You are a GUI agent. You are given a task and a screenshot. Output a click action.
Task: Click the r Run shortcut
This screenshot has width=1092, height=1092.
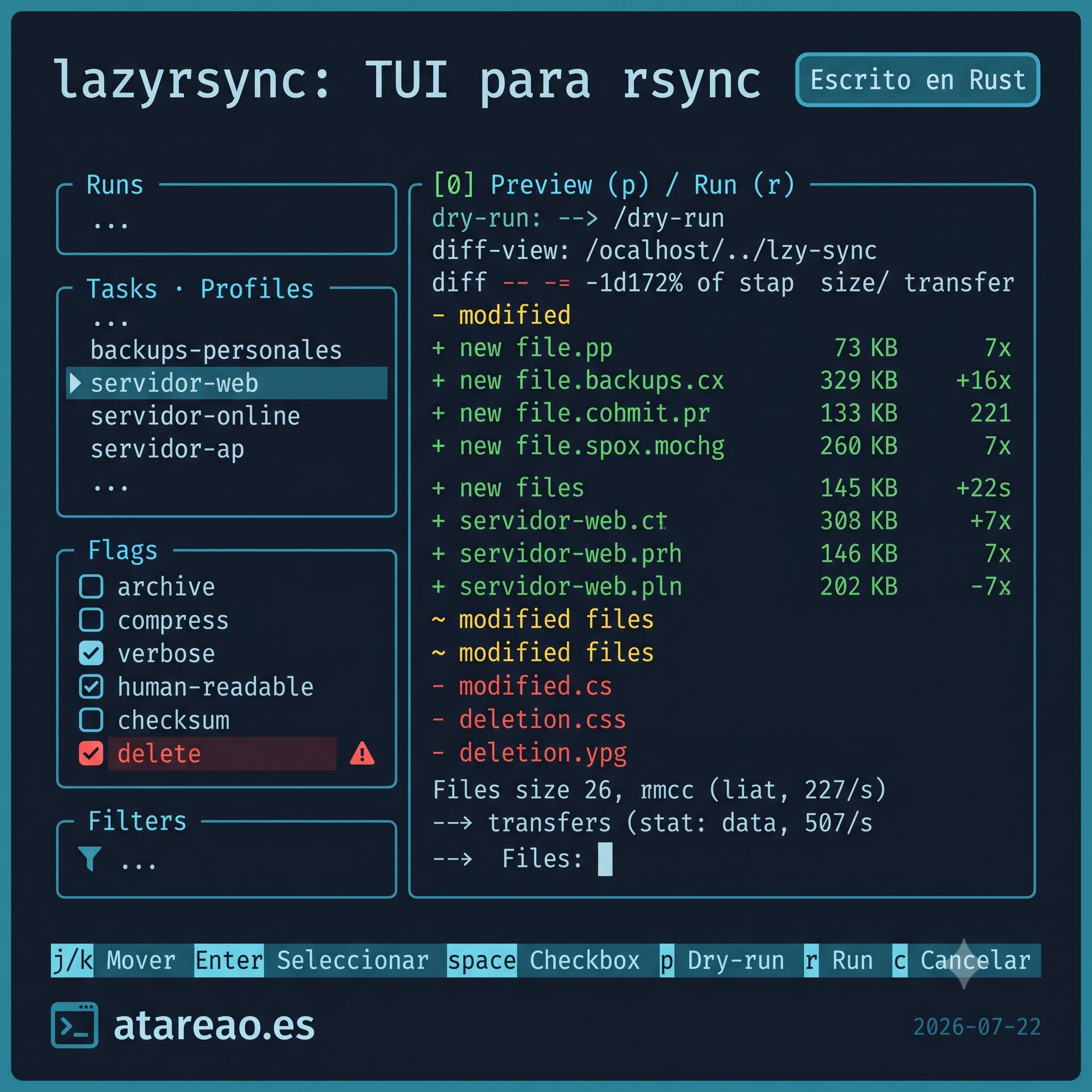click(839, 960)
